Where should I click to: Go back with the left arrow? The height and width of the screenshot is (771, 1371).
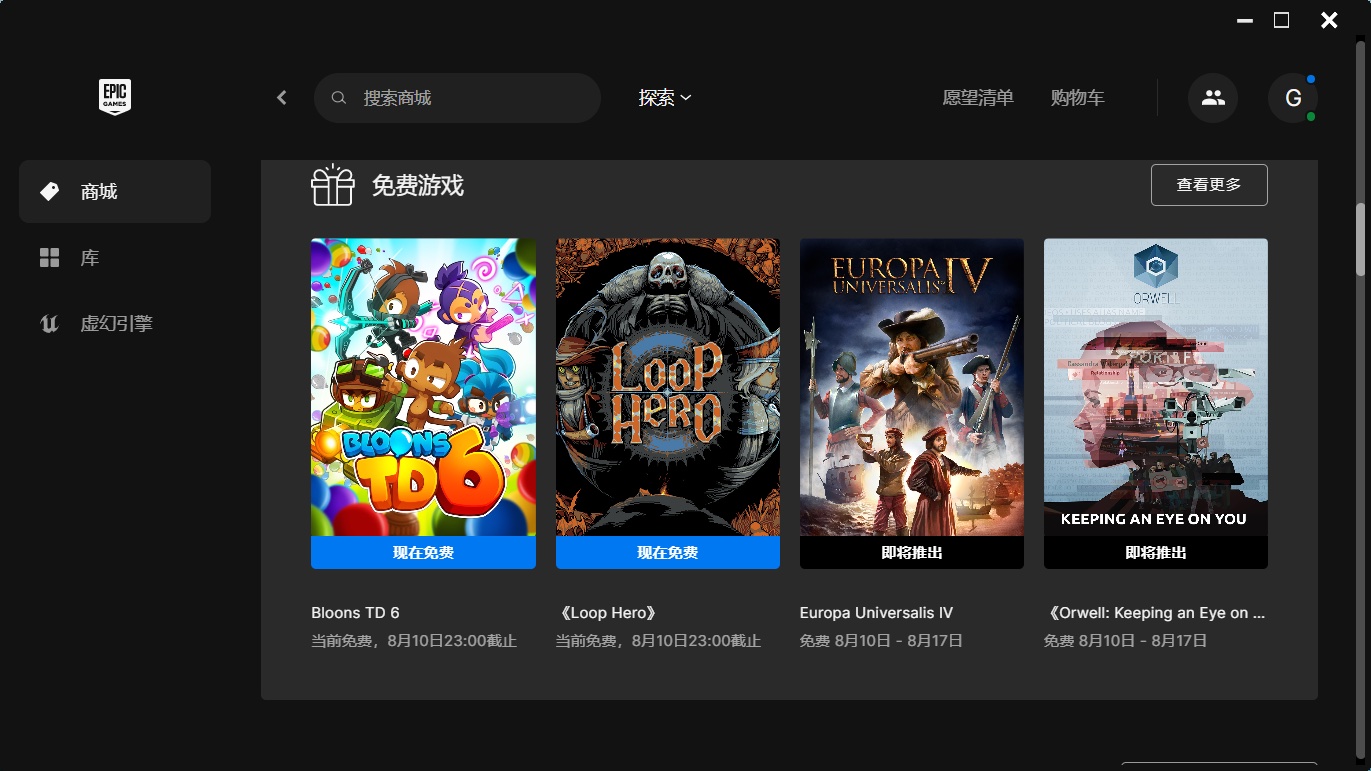(282, 98)
